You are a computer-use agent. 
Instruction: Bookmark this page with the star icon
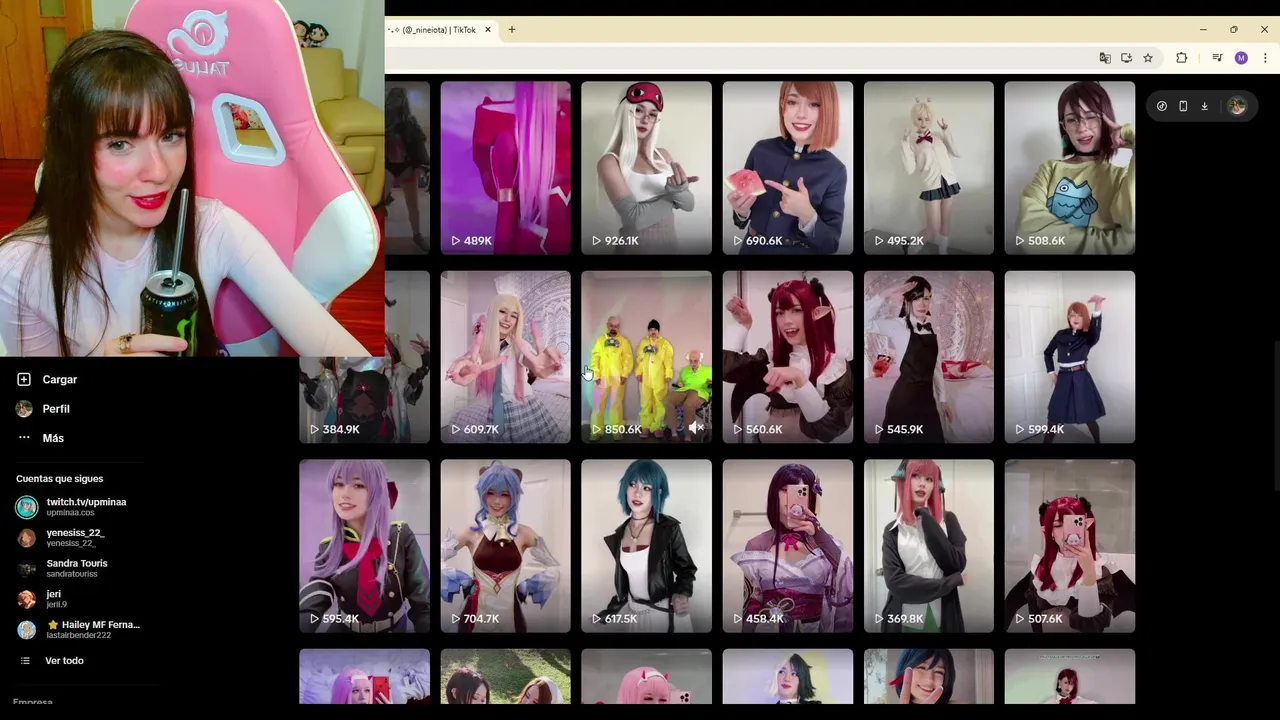pos(1148,58)
